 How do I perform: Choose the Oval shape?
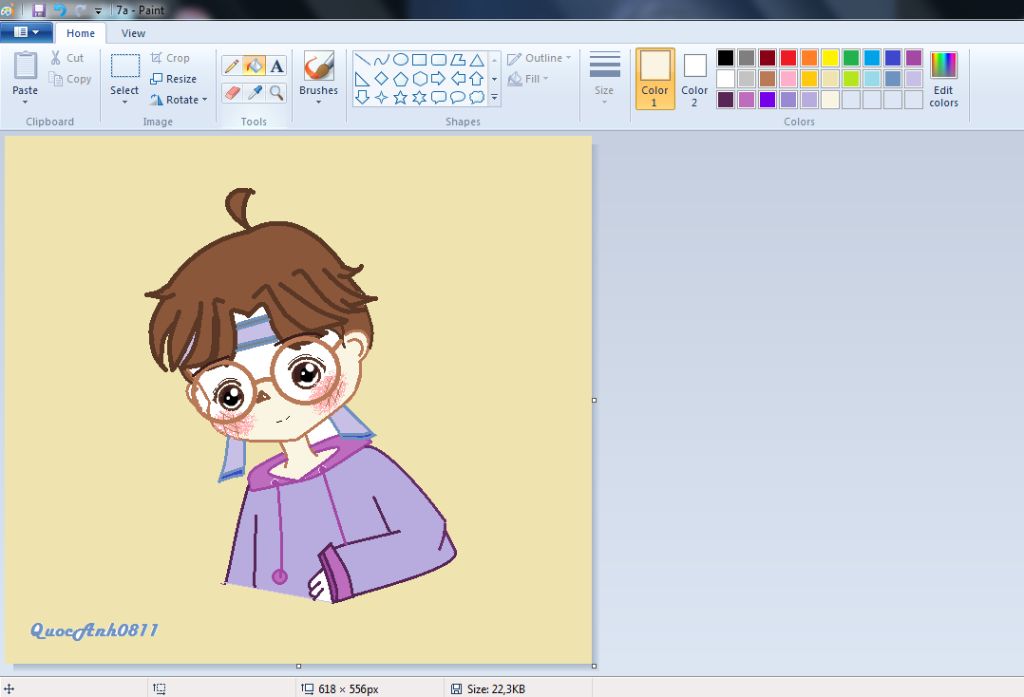pyautogui.click(x=400, y=60)
